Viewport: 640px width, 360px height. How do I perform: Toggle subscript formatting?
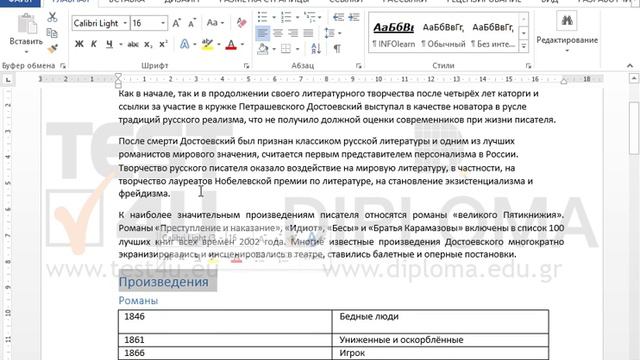148,44
